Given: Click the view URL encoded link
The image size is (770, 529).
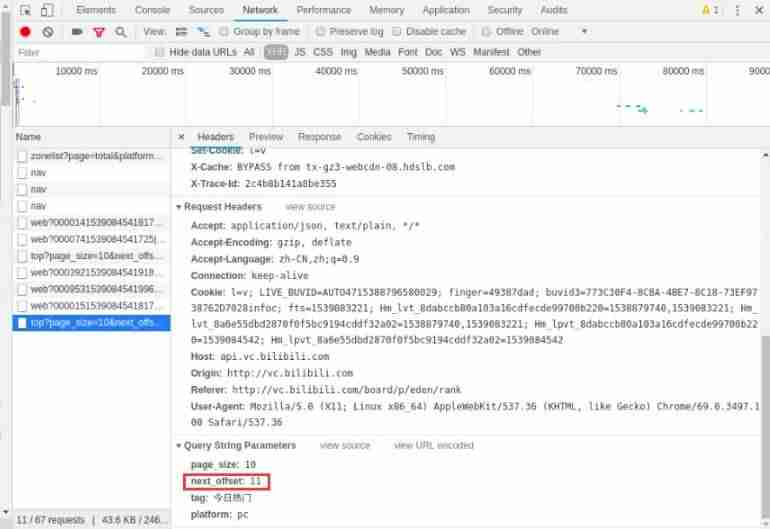Looking at the screenshot, I should [x=434, y=445].
